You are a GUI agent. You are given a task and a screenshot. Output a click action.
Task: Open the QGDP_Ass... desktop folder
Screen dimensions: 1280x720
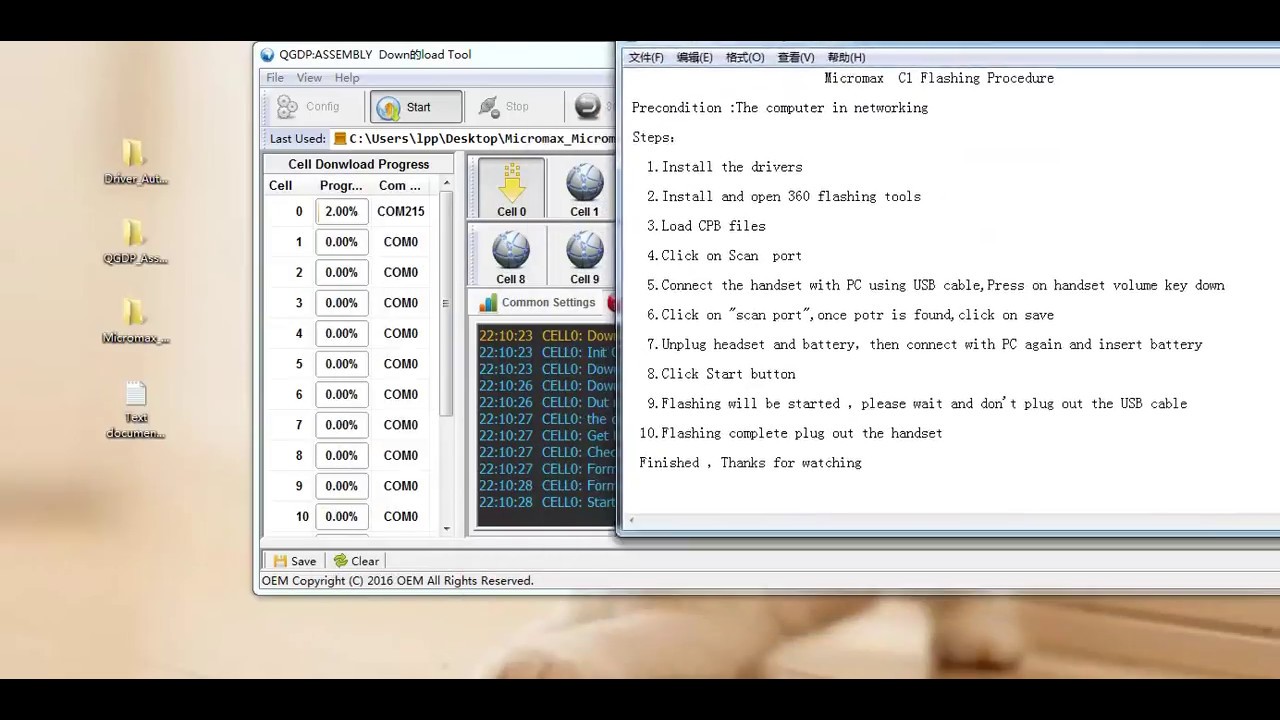(135, 242)
